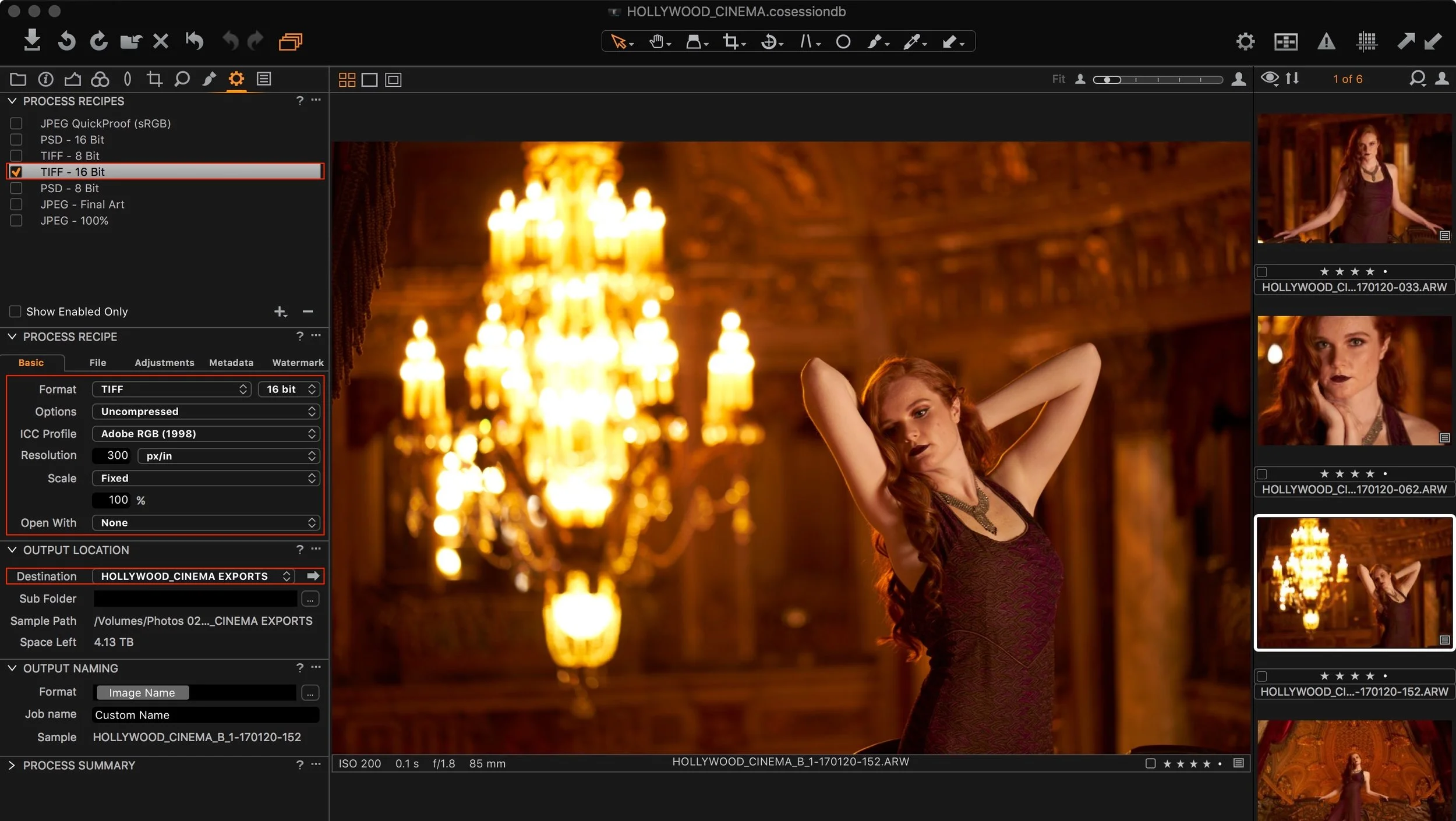Switch to the Watermark recipe tab
1456x821 pixels.
(298, 363)
